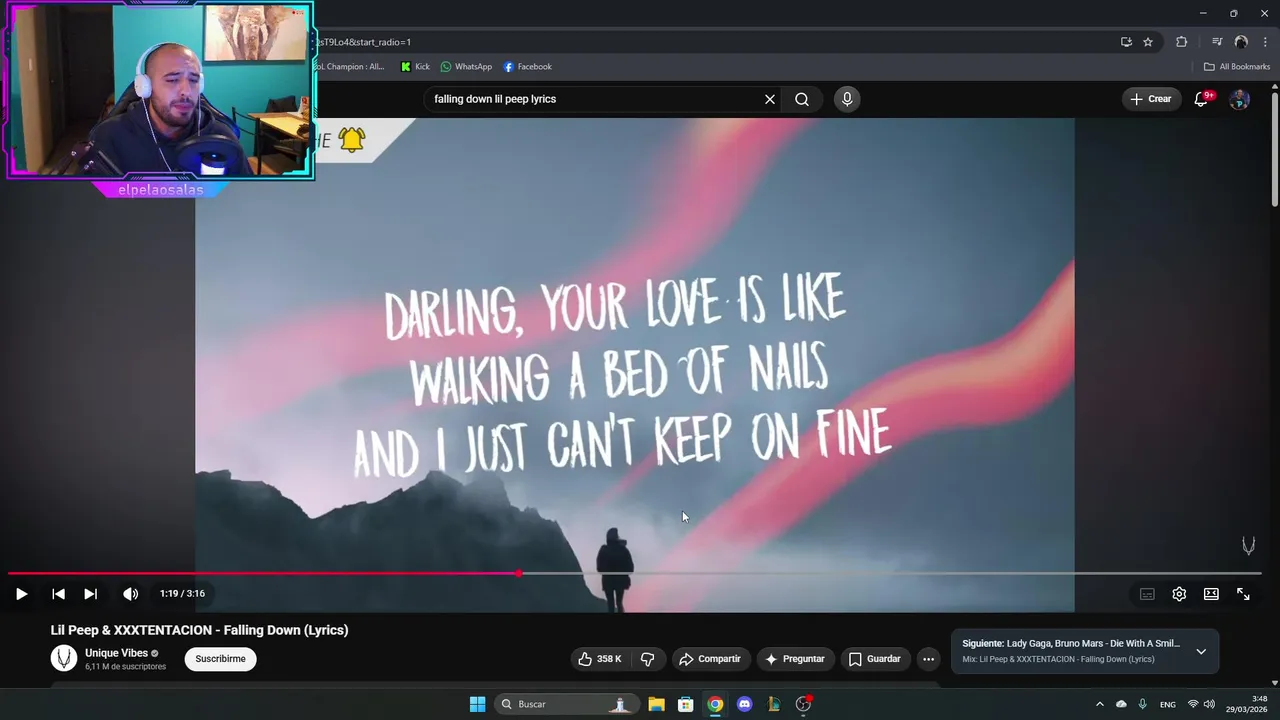Skip to the next video
Viewport: 1280px width, 720px height.
click(x=90, y=594)
